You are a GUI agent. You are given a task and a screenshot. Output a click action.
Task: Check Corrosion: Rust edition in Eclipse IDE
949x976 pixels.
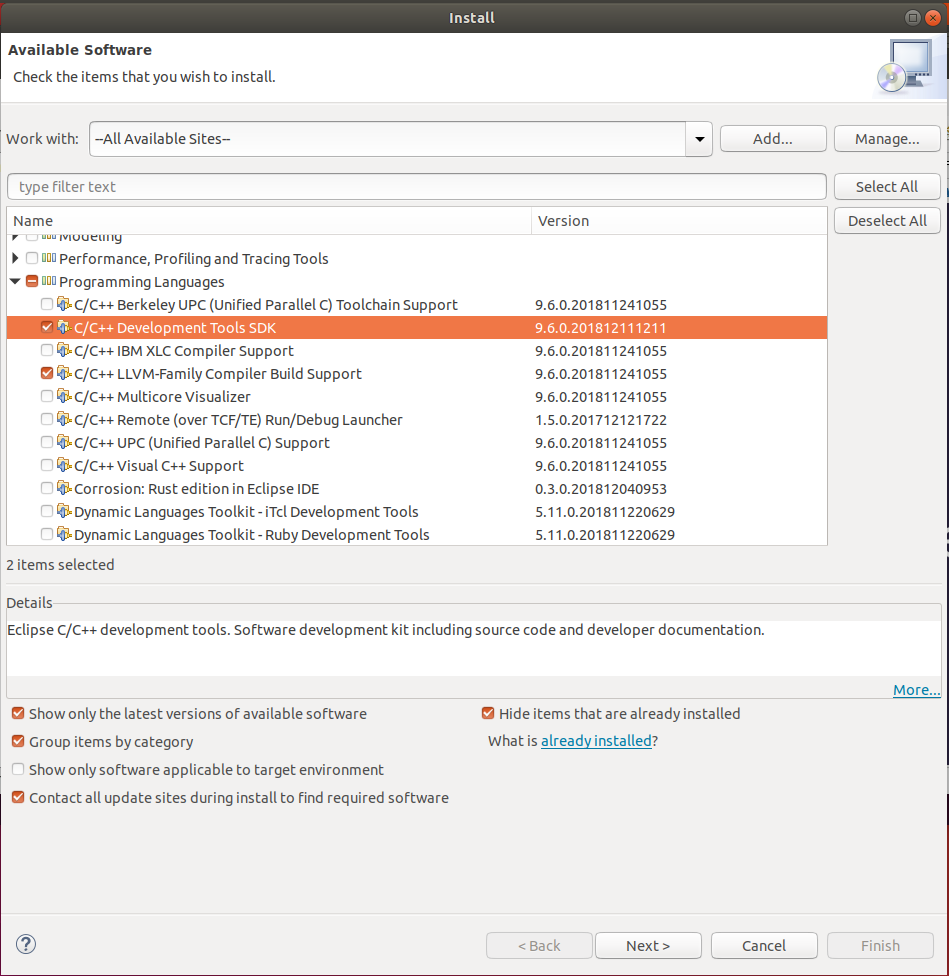[x=47, y=489]
